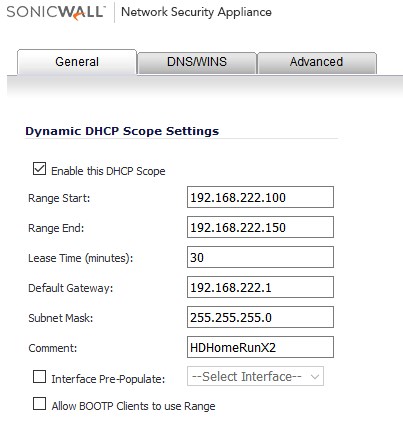The image size is (403, 421).
Task: Select the Subnet Mask field
Action: (x=260, y=317)
